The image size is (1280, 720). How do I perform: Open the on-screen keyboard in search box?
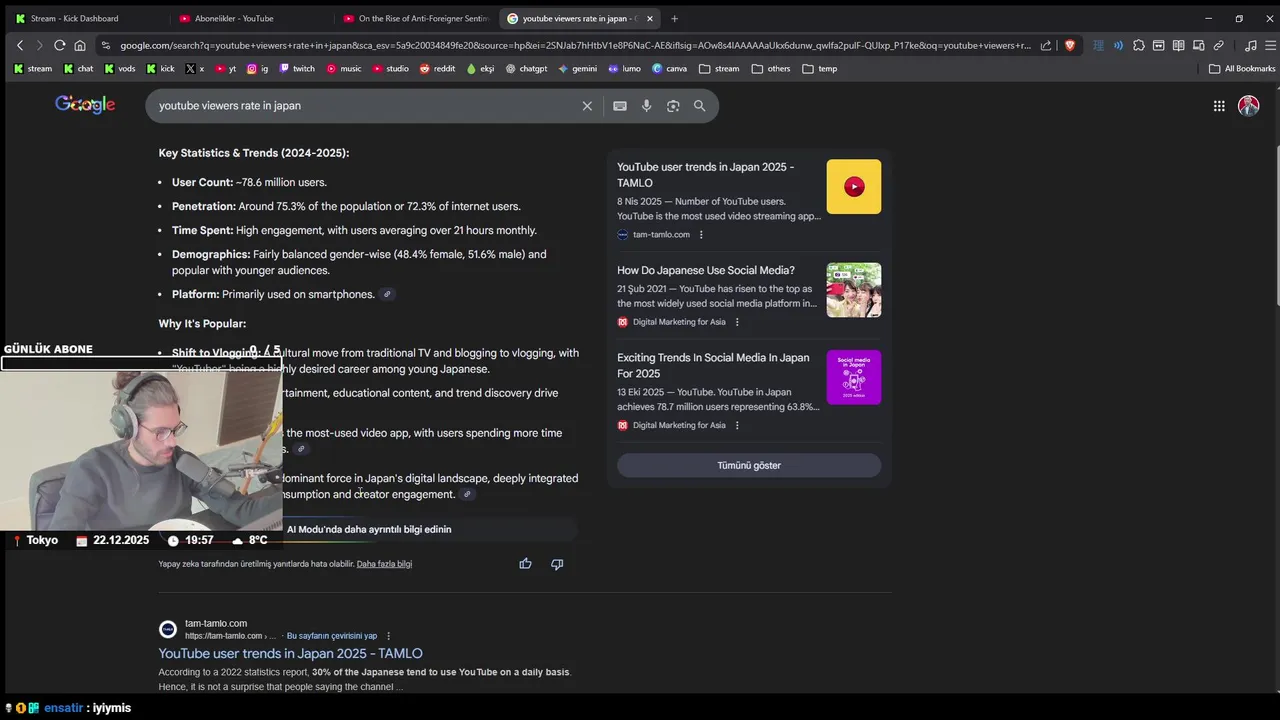point(620,106)
